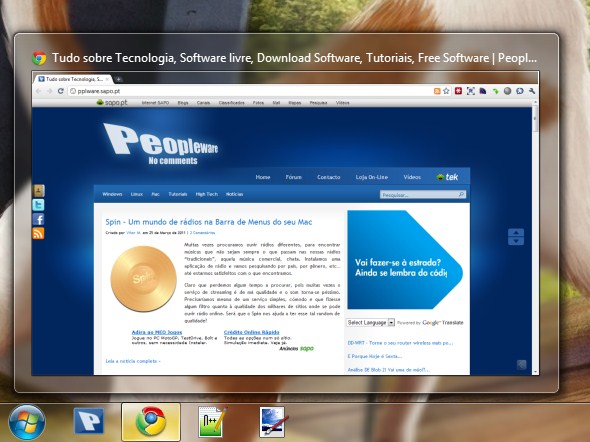Click the Facebook sidebar icon
The width and height of the screenshot is (590, 442).
tap(38, 219)
